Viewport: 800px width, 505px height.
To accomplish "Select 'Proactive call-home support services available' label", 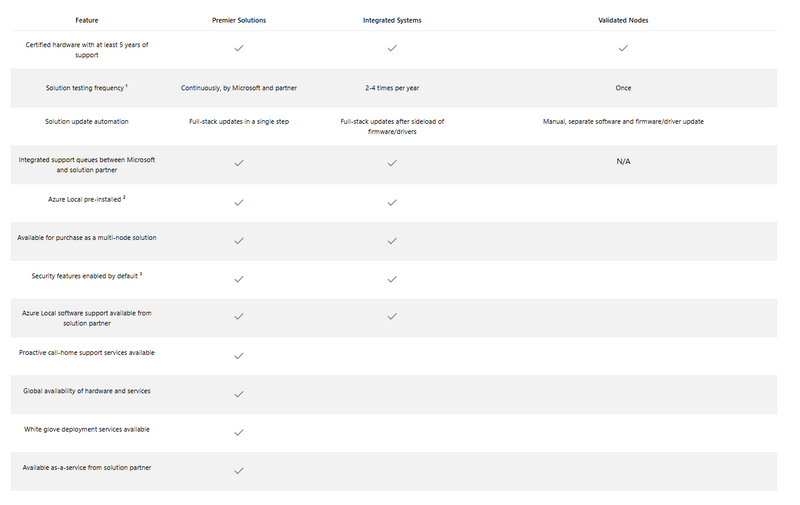I will (87, 352).
